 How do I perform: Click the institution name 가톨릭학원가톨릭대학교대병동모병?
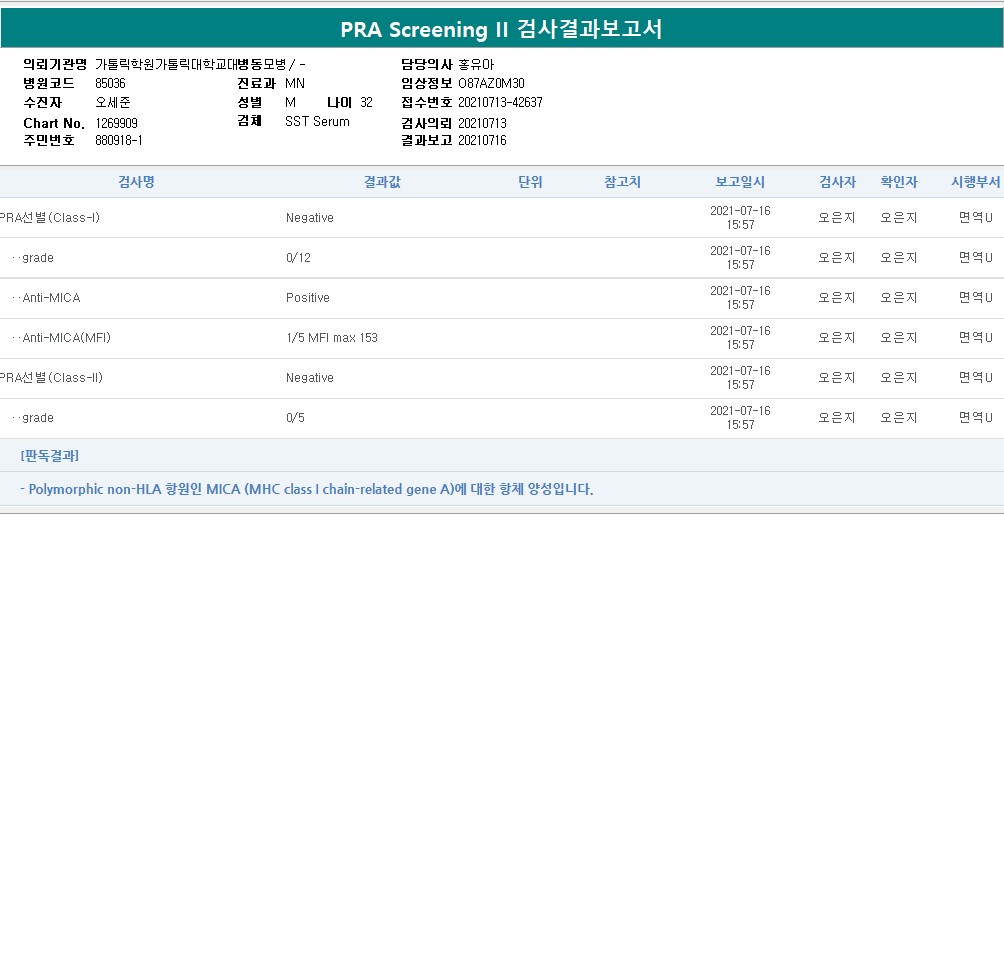click(x=191, y=65)
